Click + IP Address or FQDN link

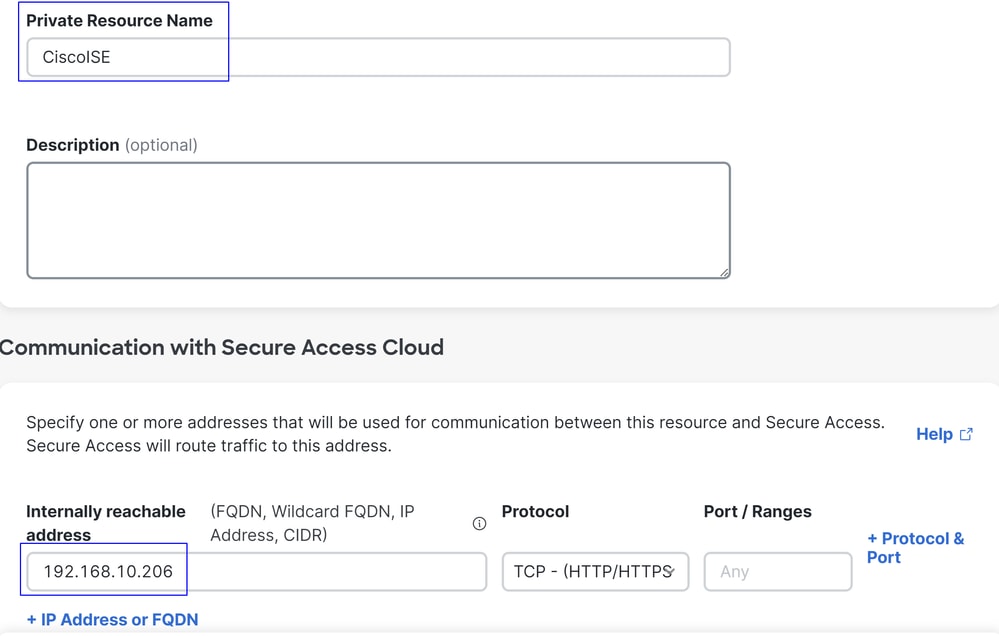[112, 619]
